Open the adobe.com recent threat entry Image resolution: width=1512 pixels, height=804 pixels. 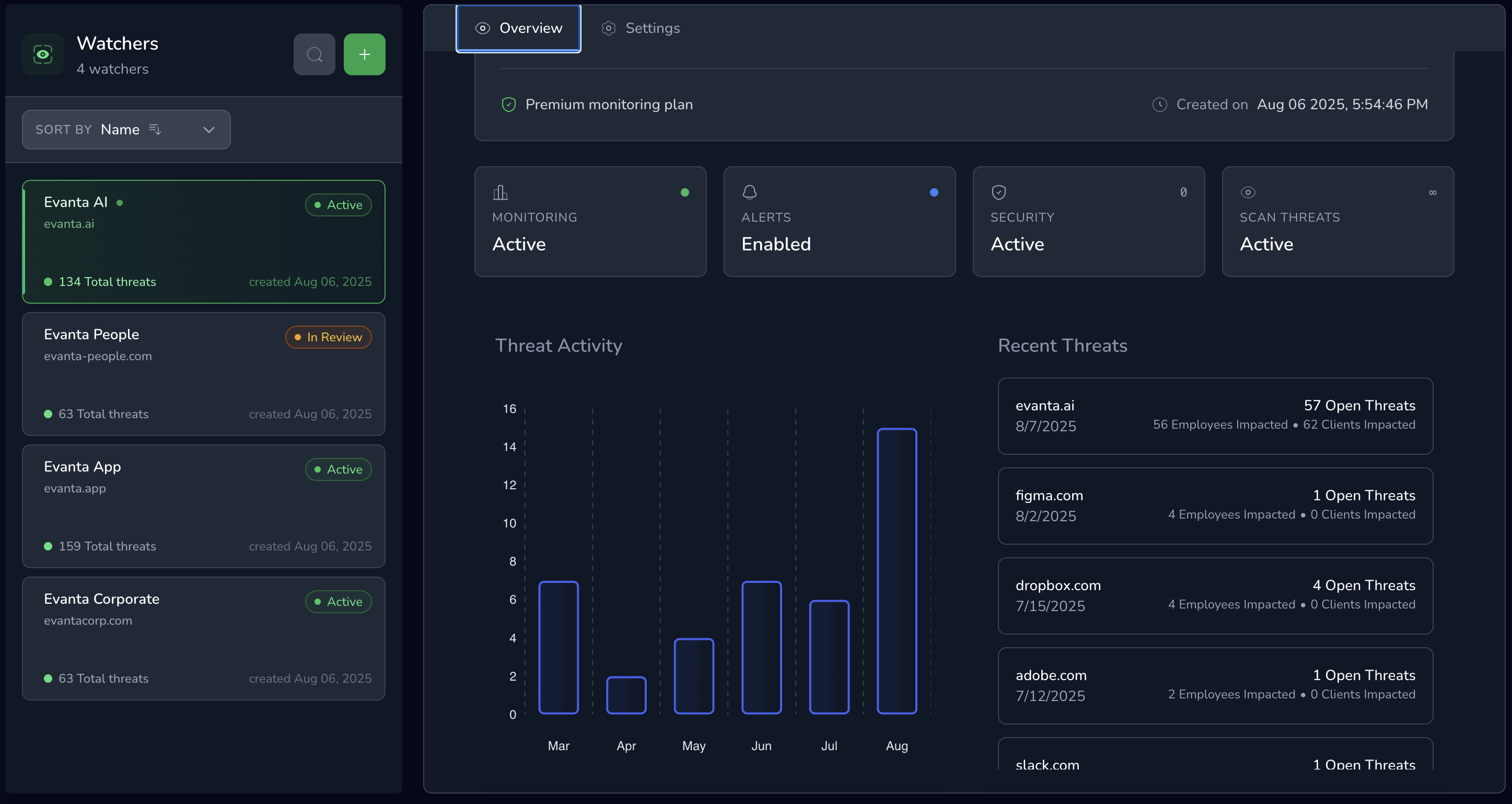point(1216,685)
